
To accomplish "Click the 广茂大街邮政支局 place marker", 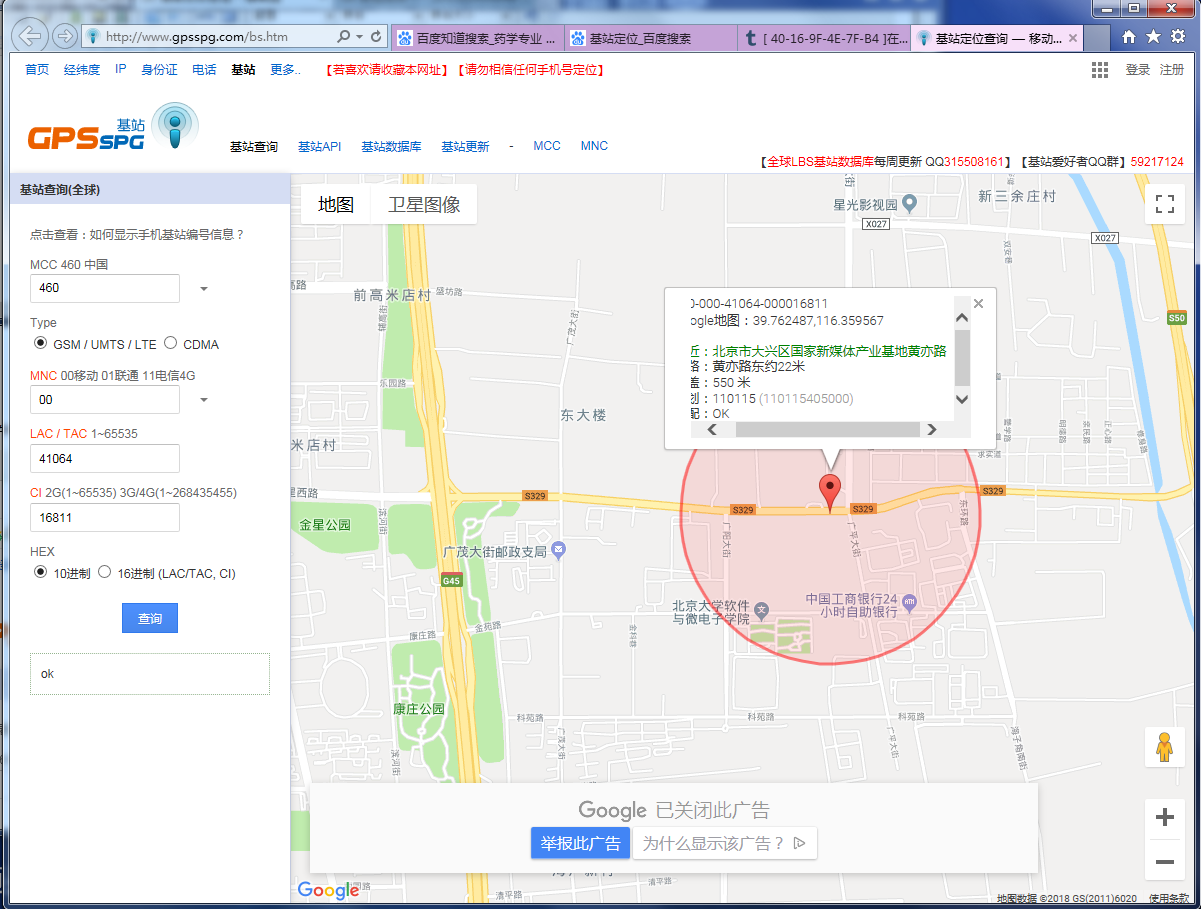I will coord(559,550).
